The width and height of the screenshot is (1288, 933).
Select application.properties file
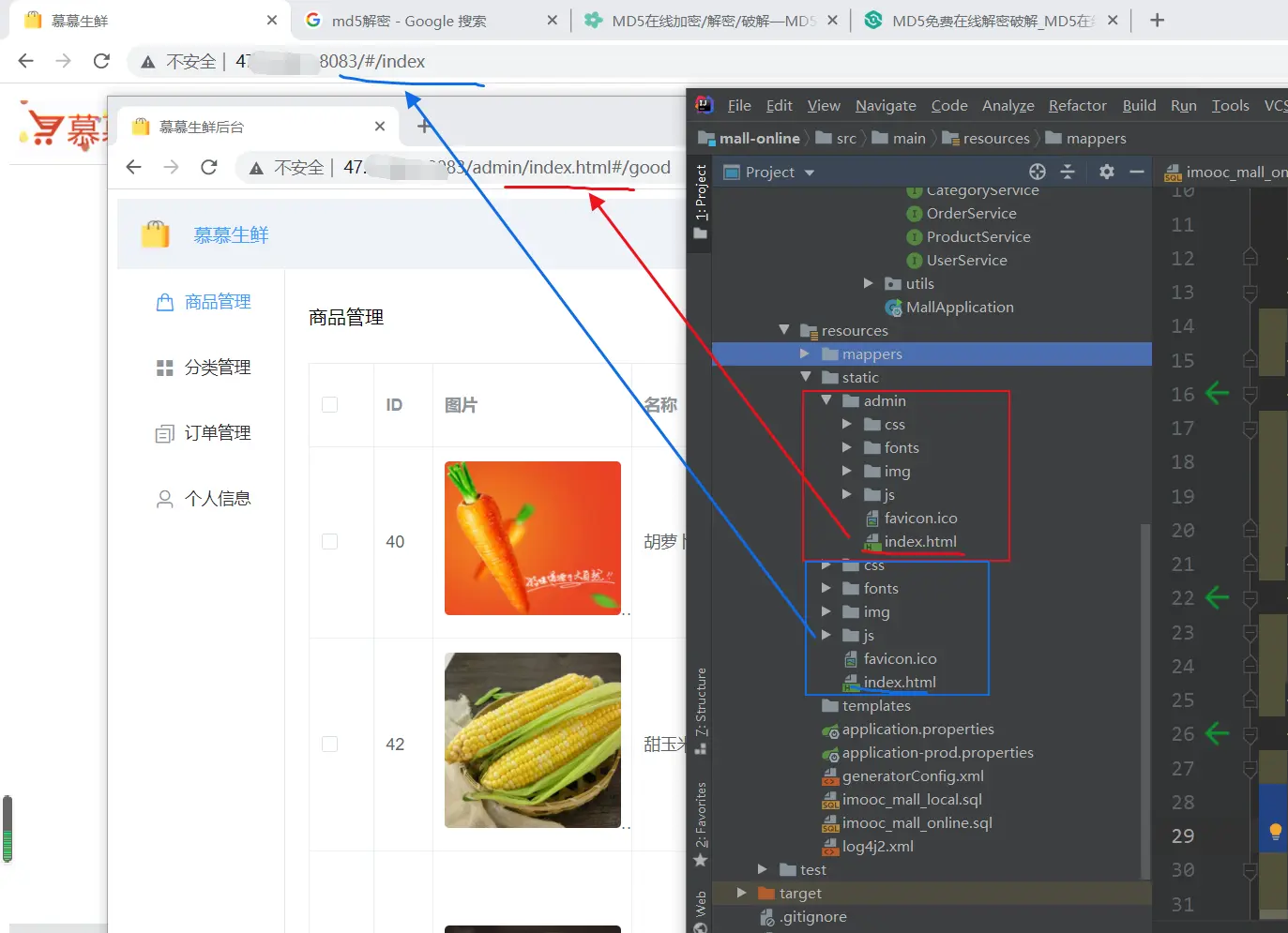pyautogui.click(x=917, y=730)
